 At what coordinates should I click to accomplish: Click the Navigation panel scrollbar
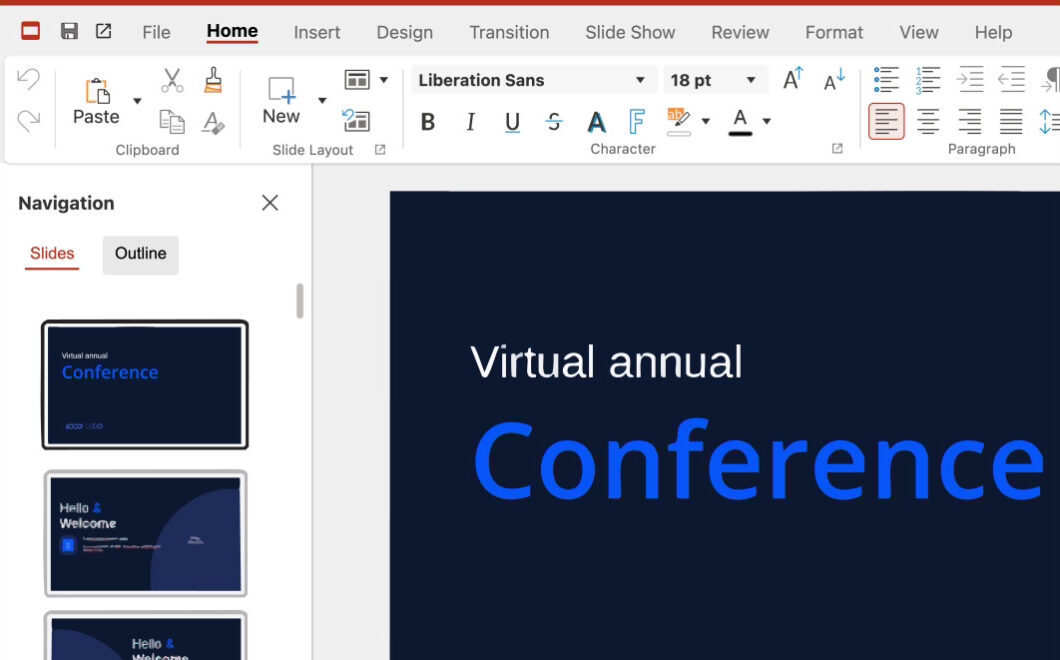pos(299,301)
